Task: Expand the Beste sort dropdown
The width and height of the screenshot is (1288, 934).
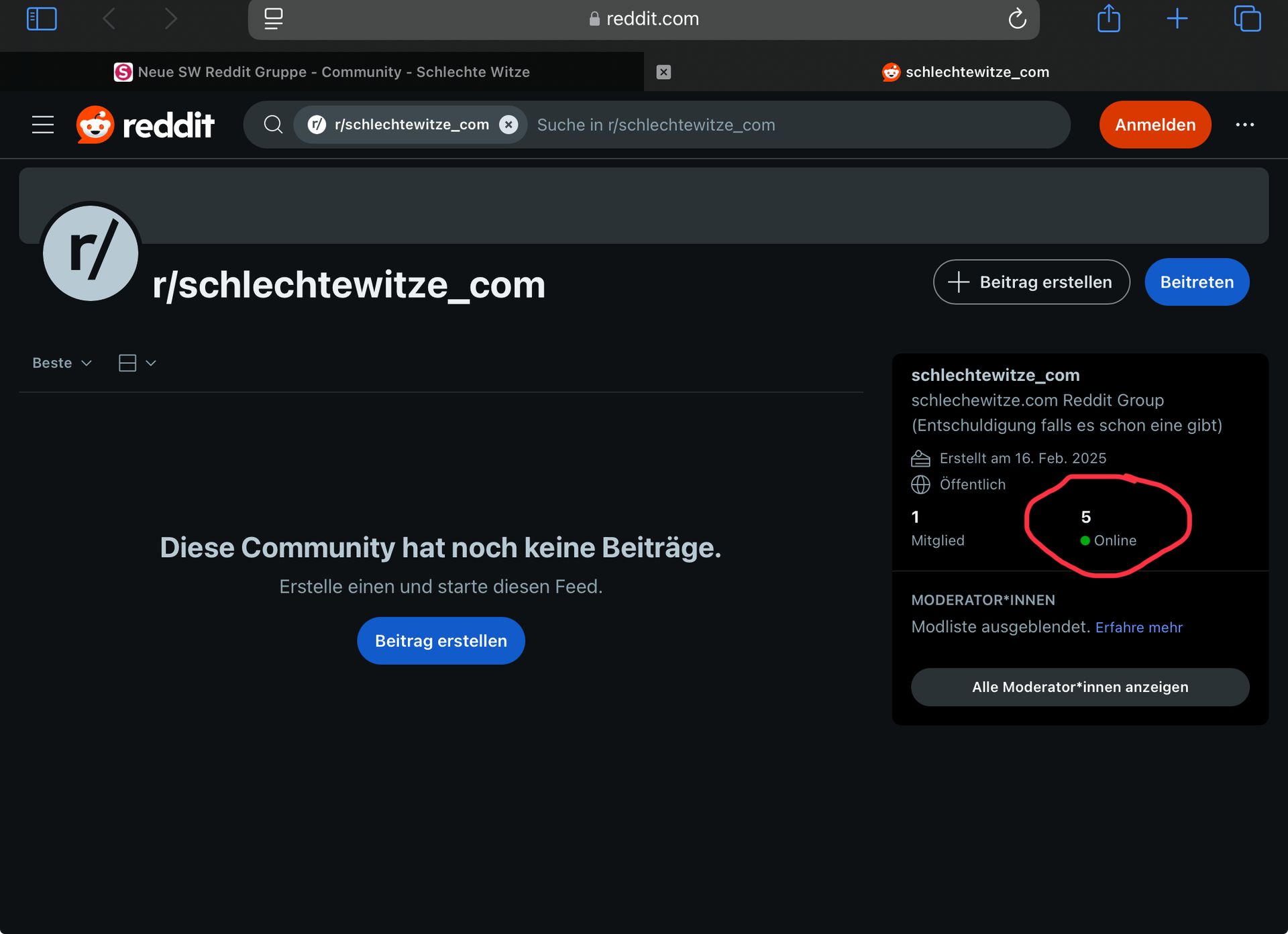Action: point(62,363)
